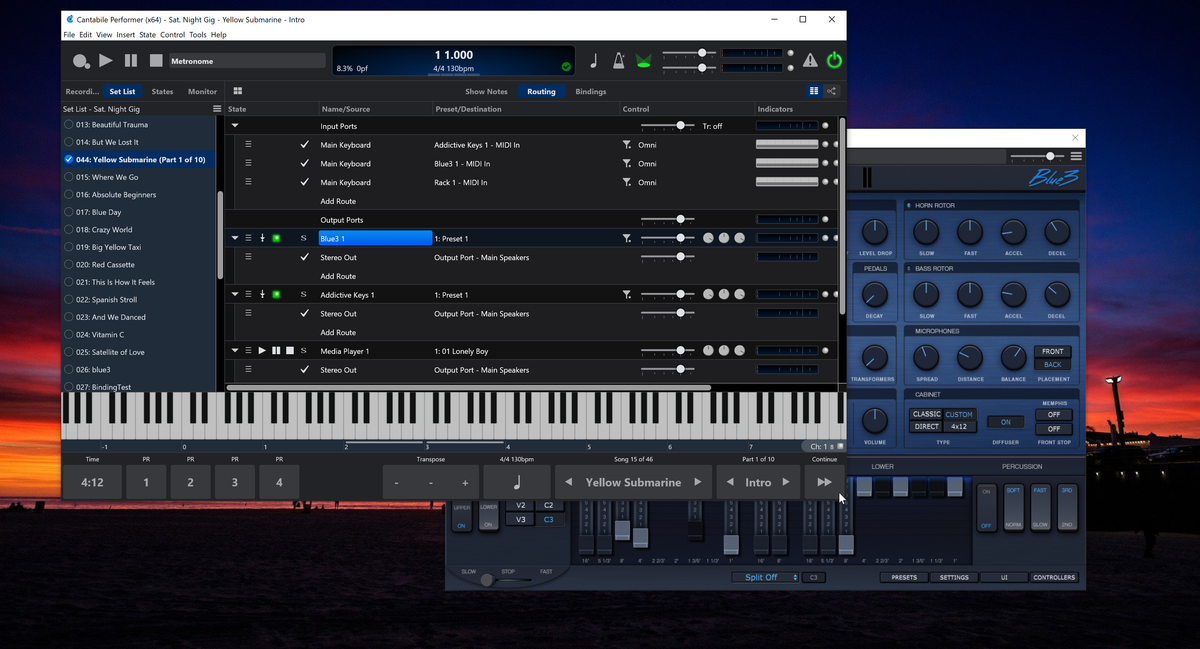The height and width of the screenshot is (649, 1200).
Task: Open Blue3 Presets browser
Action: coord(903,577)
